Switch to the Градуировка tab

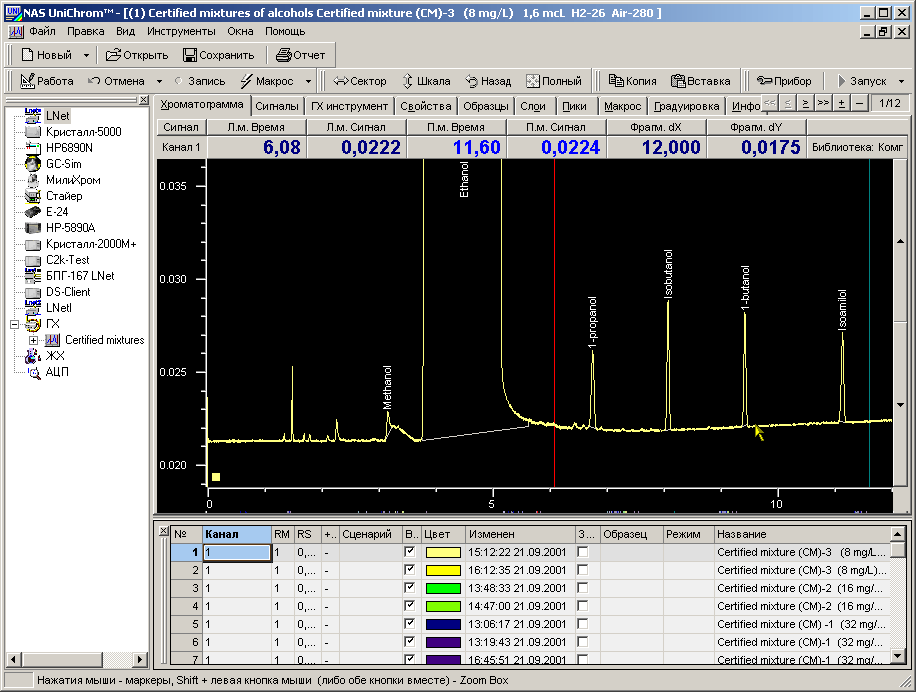coord(686,106)
